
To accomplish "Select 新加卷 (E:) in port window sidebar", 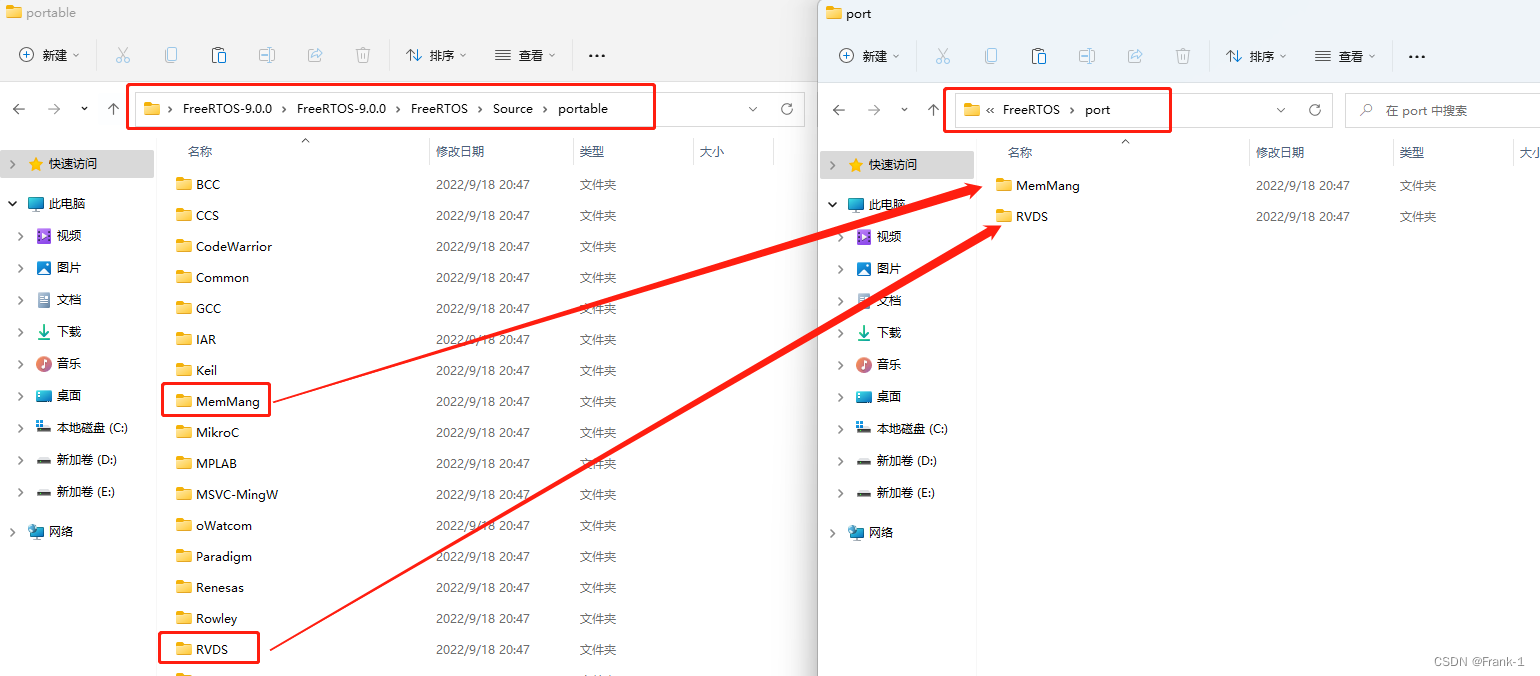I will pos(896,493).
